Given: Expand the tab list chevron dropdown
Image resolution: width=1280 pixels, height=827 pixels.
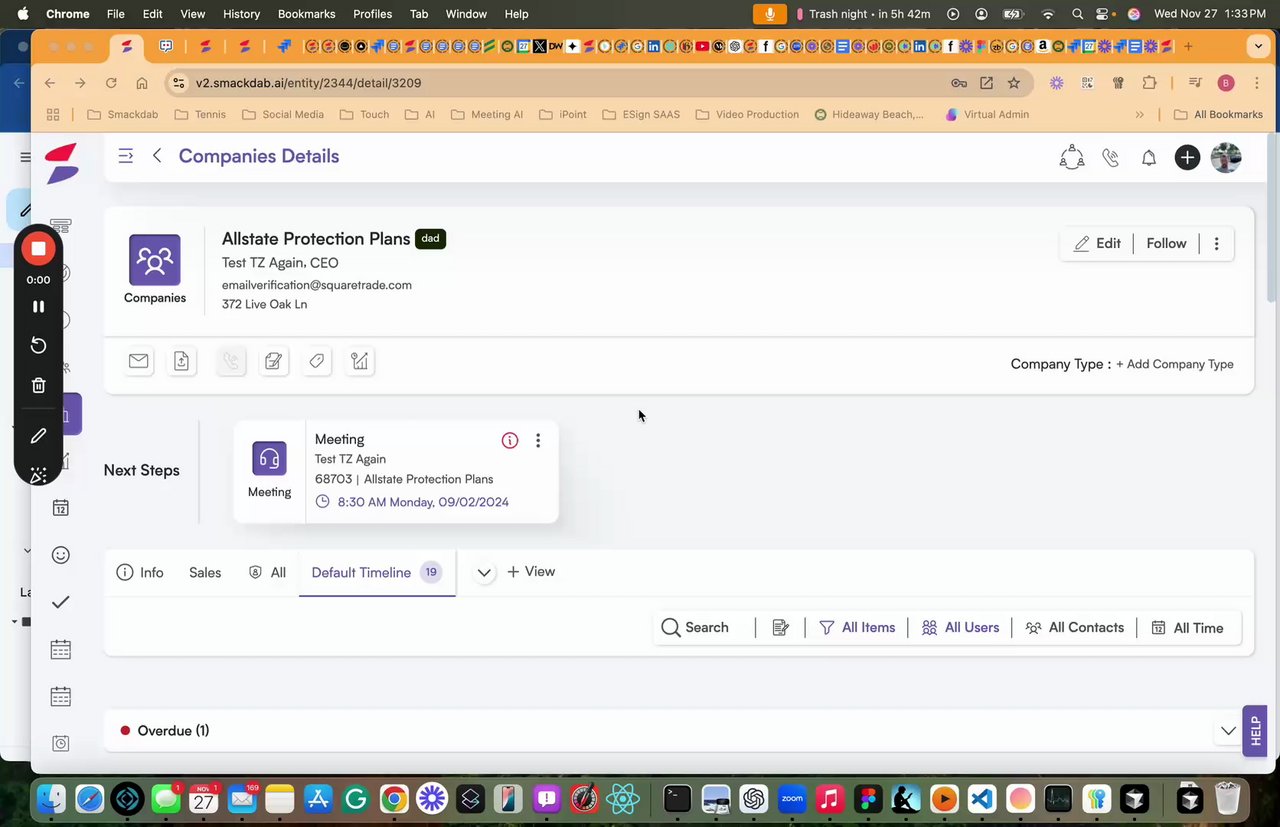Looking at the screenshot, I should (x=484, y=572).
